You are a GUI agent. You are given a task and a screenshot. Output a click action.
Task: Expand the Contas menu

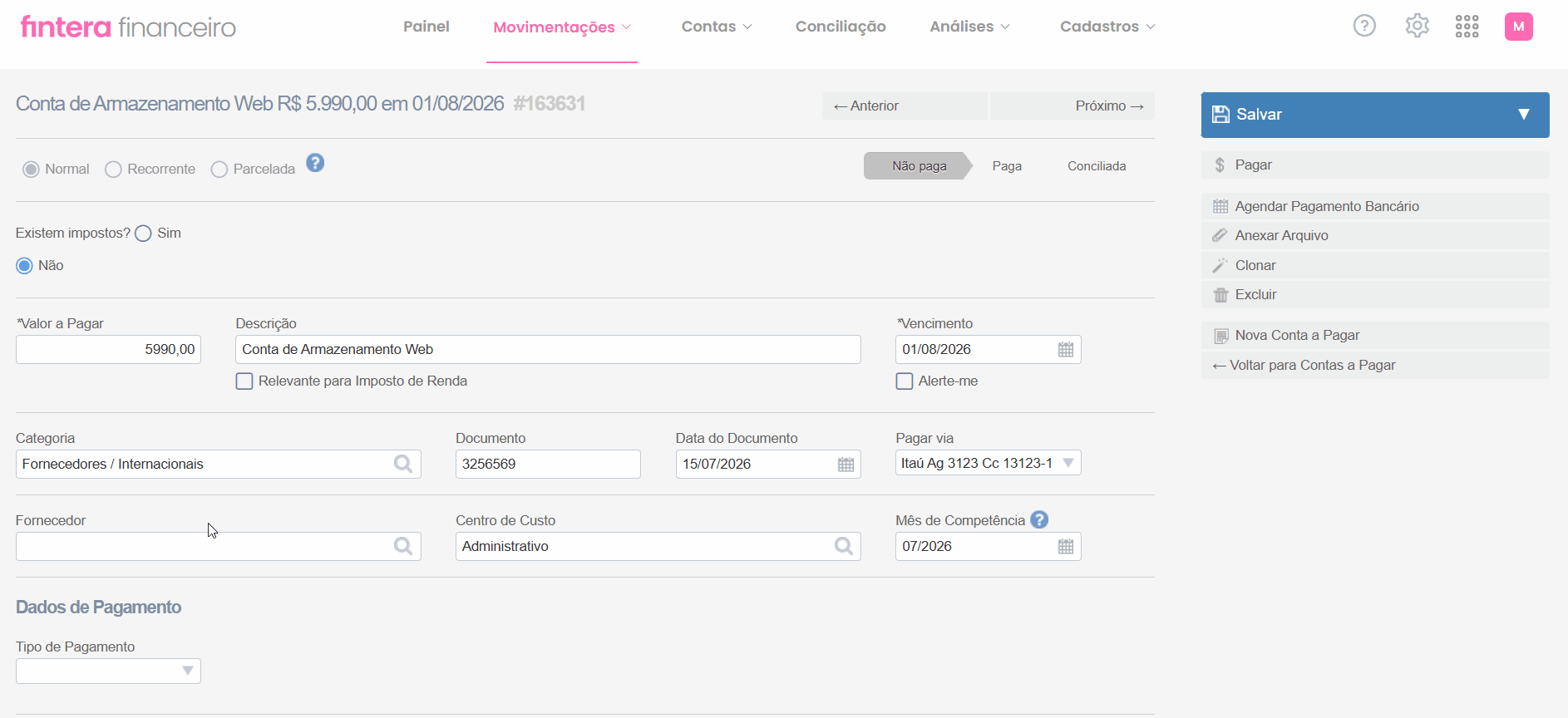click(x=717, y=27)
